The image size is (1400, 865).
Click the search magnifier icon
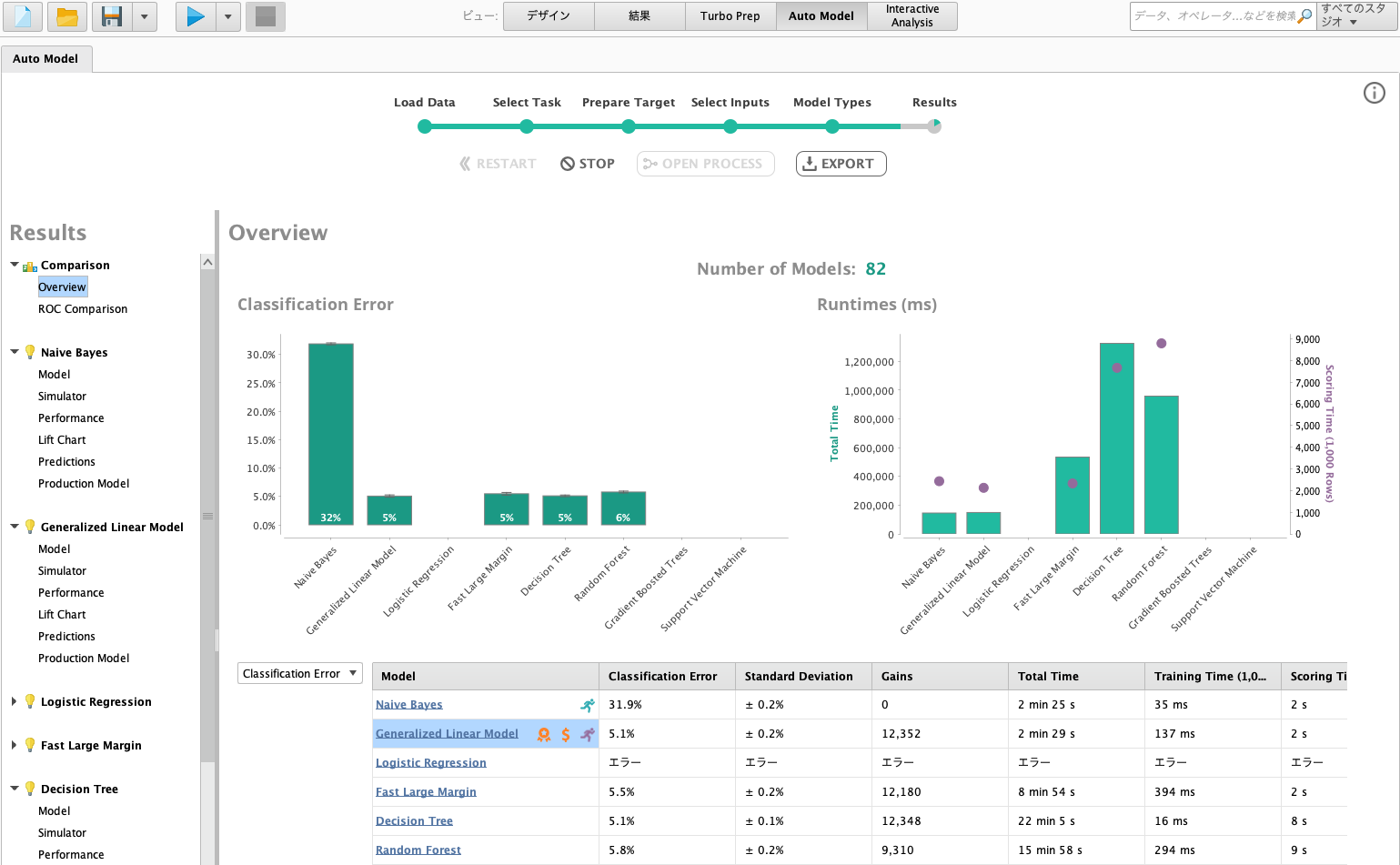point(1304,15)
